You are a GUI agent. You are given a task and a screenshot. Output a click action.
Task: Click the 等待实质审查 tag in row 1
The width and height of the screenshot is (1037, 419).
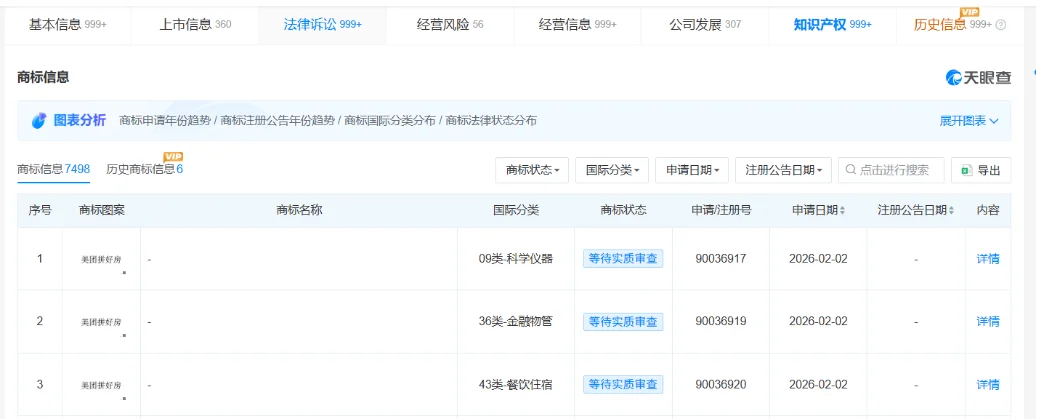click(x=623, y=259)
